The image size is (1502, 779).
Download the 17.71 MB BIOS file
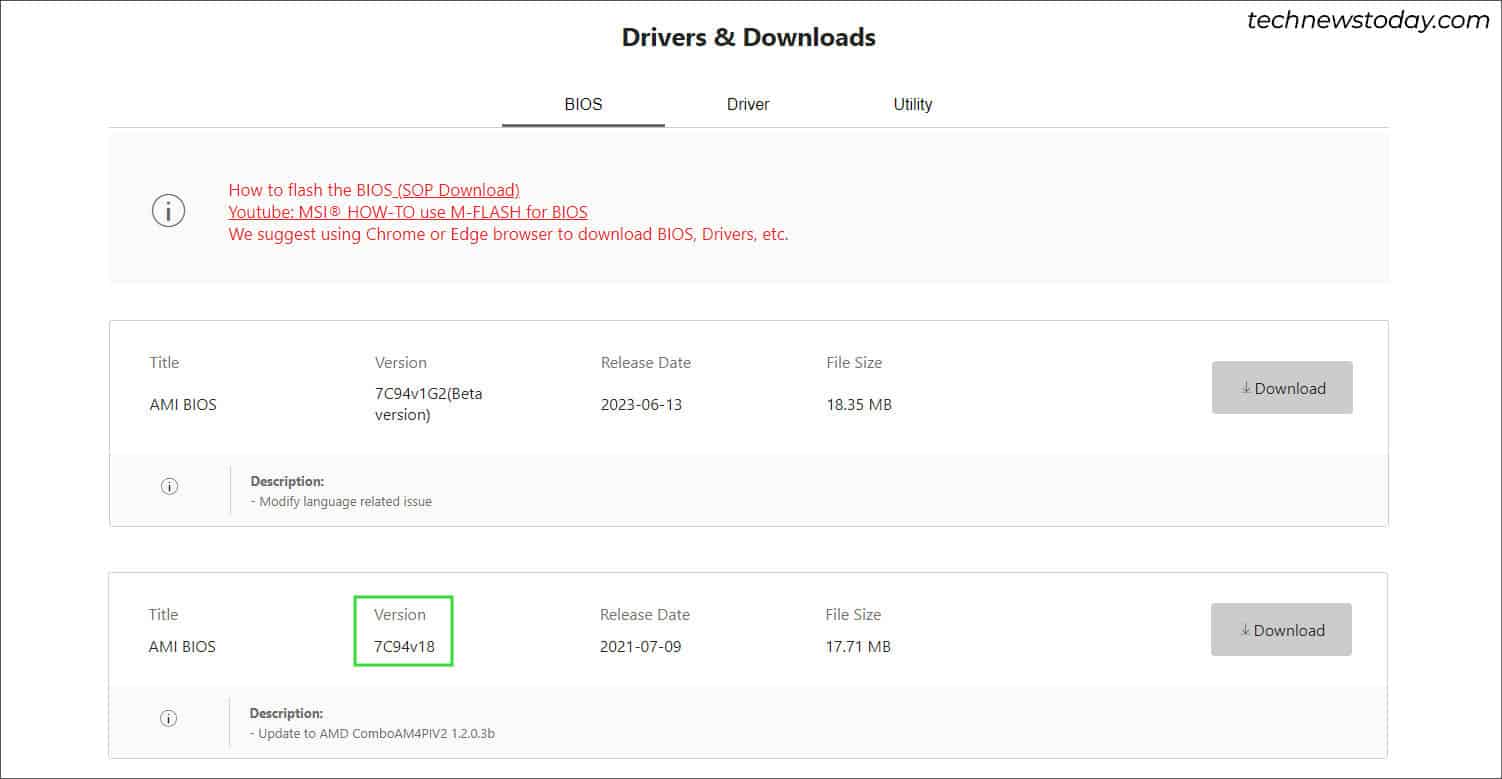[1281, 630]
